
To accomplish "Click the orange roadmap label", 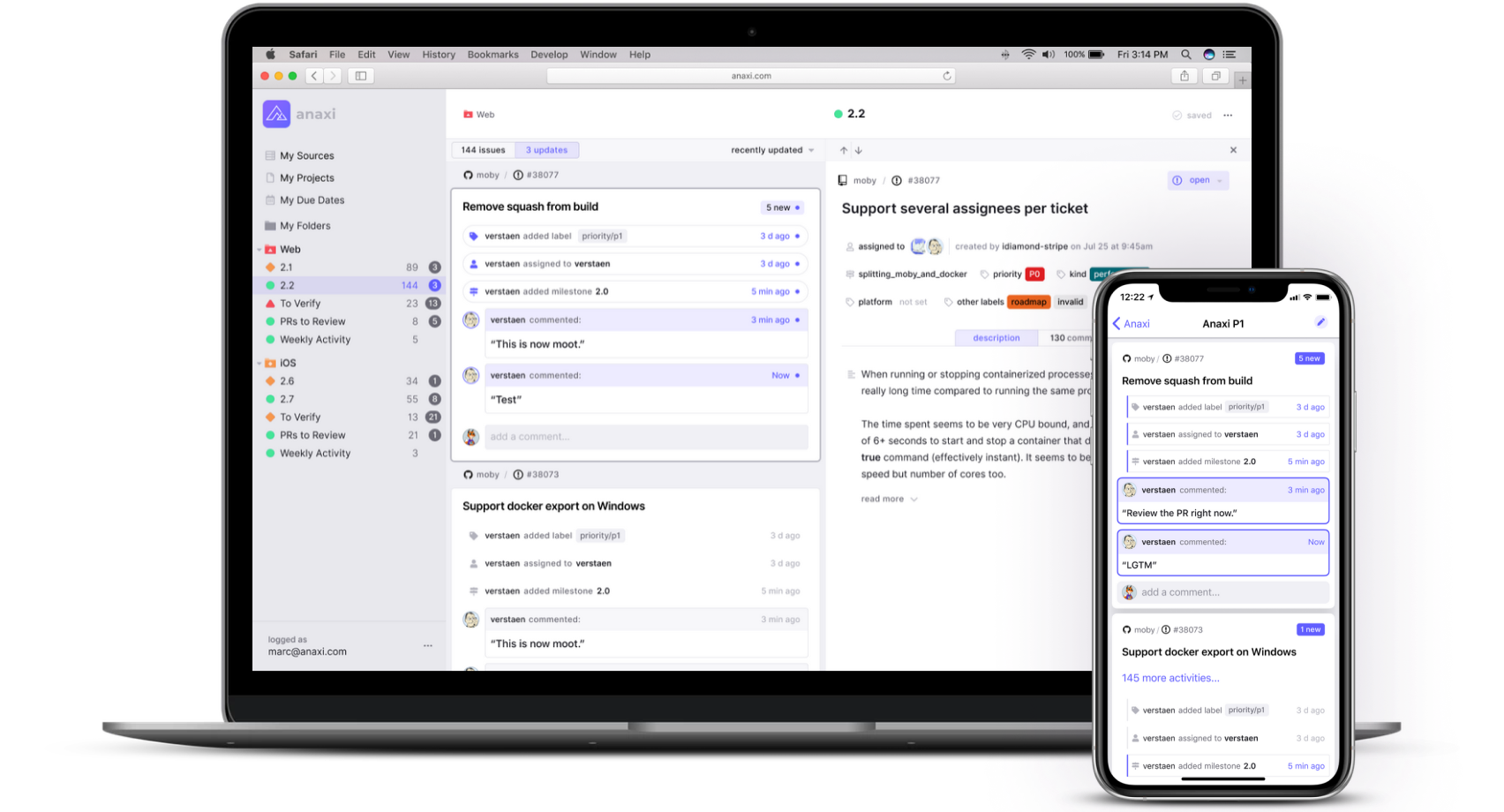I will point(1028,302).
